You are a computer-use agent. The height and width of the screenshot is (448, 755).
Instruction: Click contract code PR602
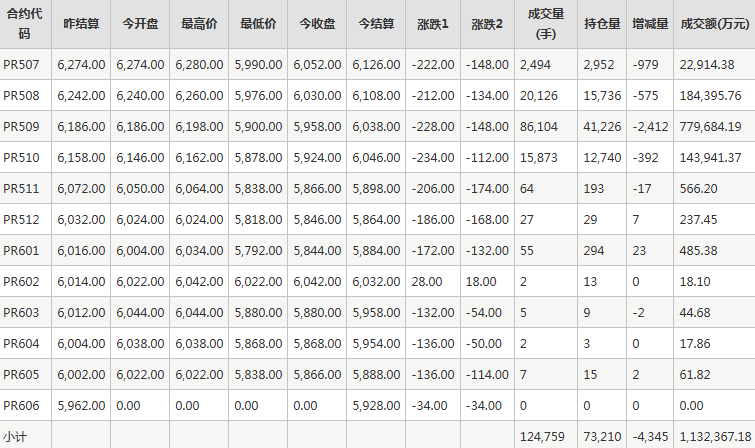tap(21, 281)
